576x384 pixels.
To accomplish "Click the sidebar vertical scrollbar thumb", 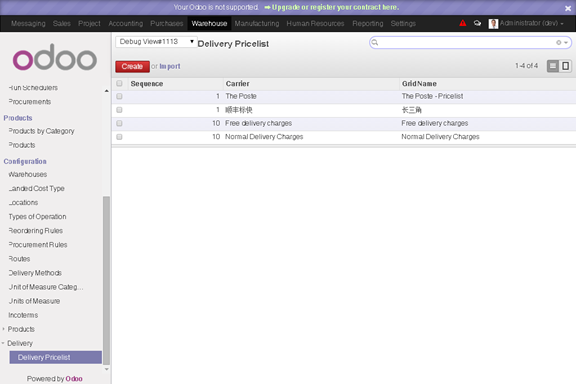I will [107, 280].
